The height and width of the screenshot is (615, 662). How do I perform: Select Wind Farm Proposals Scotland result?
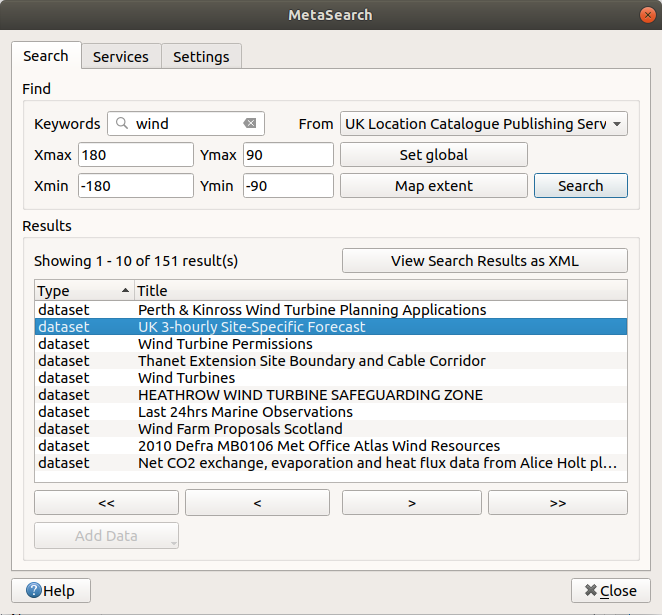click(x=240, y=429)
